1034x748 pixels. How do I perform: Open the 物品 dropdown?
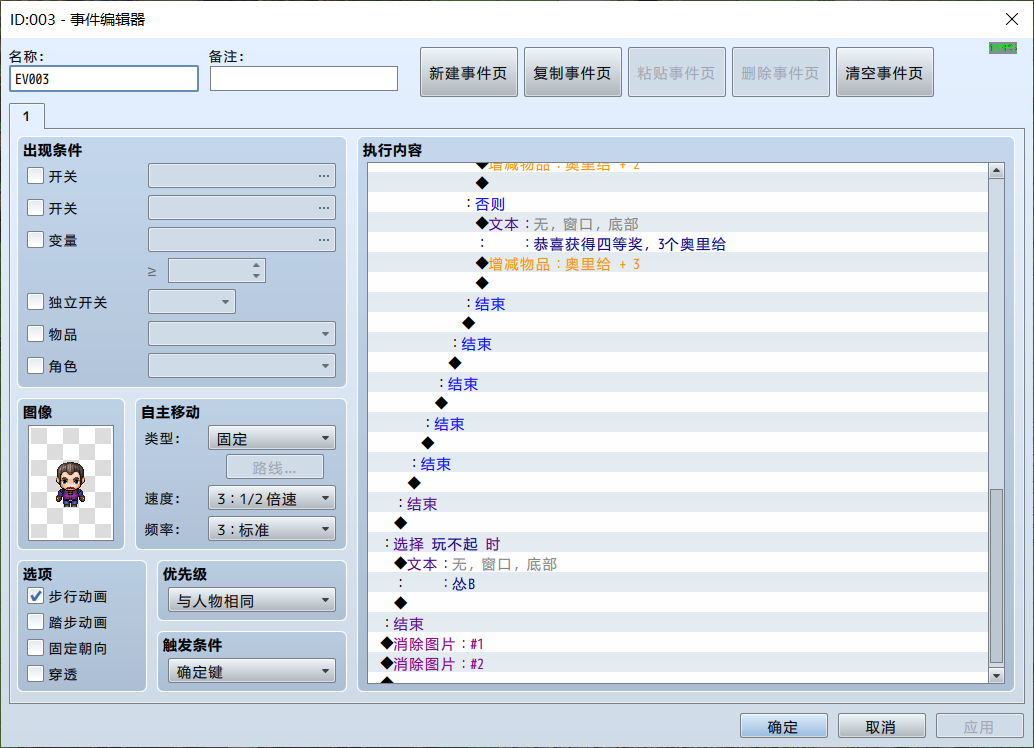tap(242, 334)
